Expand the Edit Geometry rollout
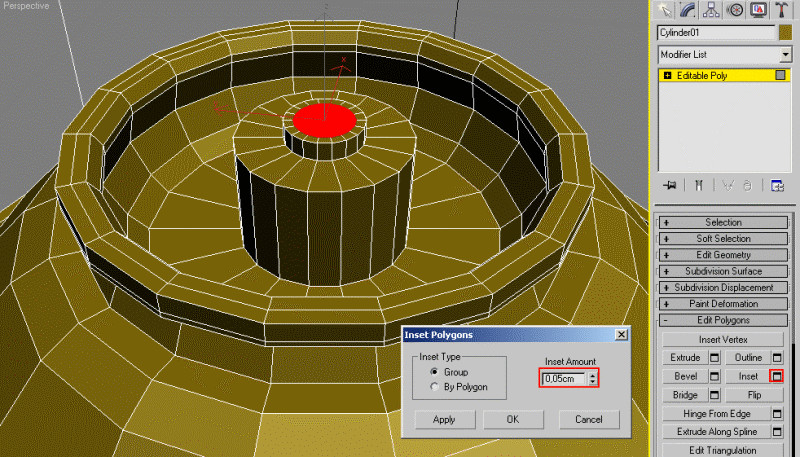 click(x=723, y=255)
